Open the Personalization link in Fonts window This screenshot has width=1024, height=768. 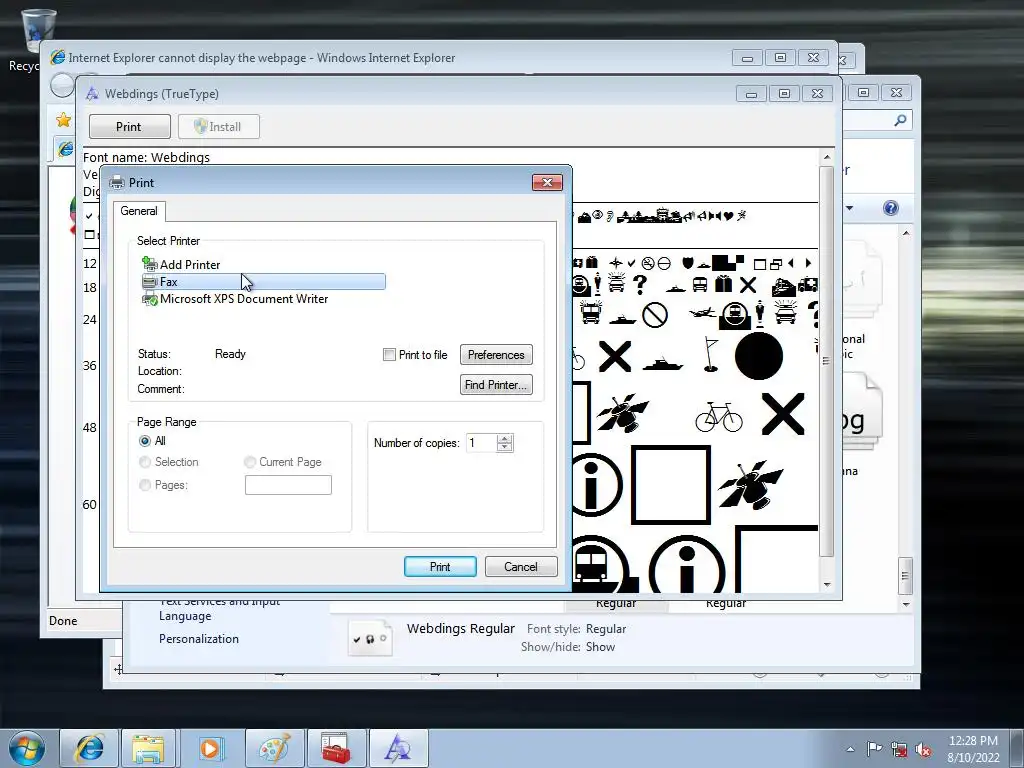[199, 639]
